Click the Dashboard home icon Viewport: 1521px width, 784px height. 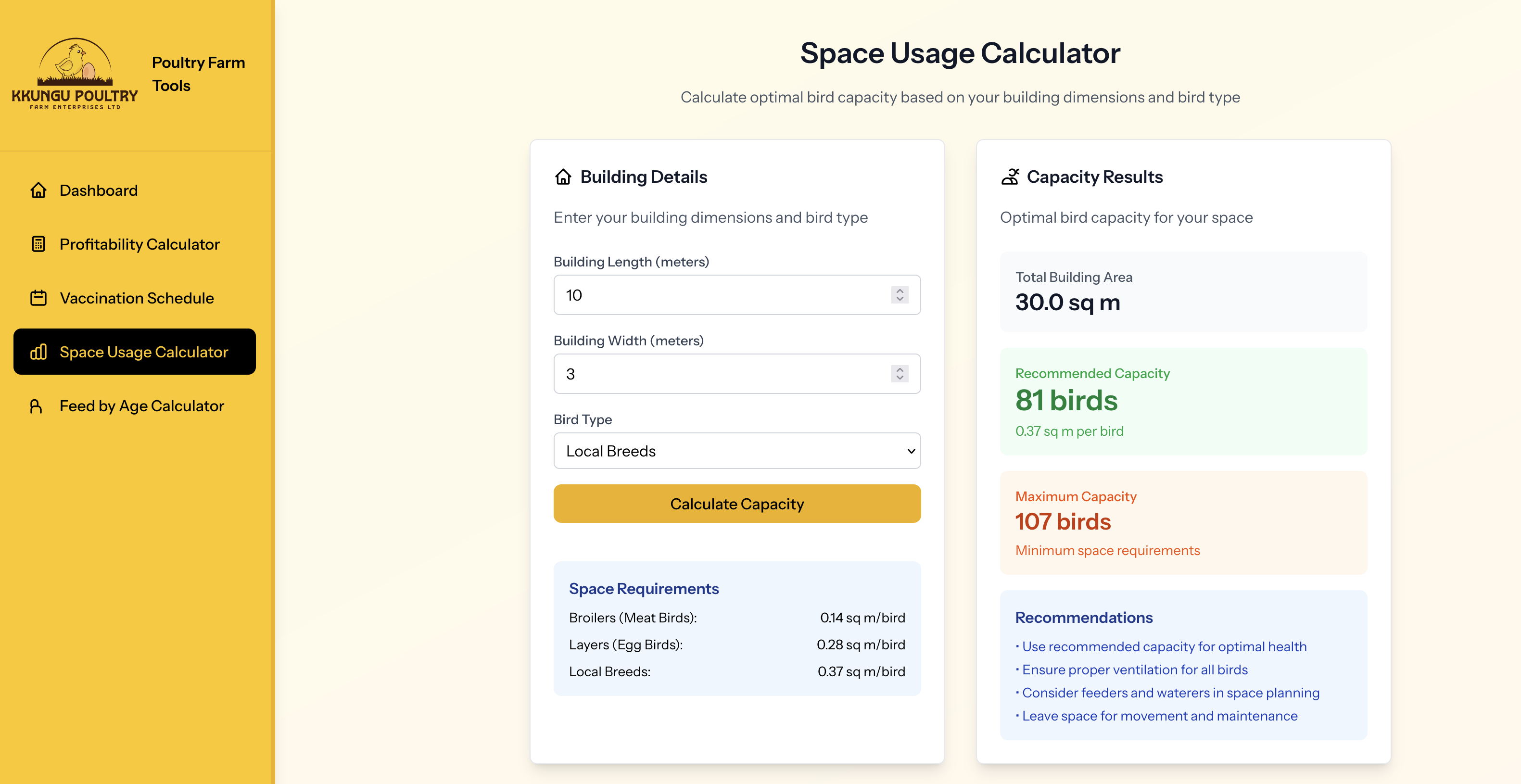click(x=38, y=190)
